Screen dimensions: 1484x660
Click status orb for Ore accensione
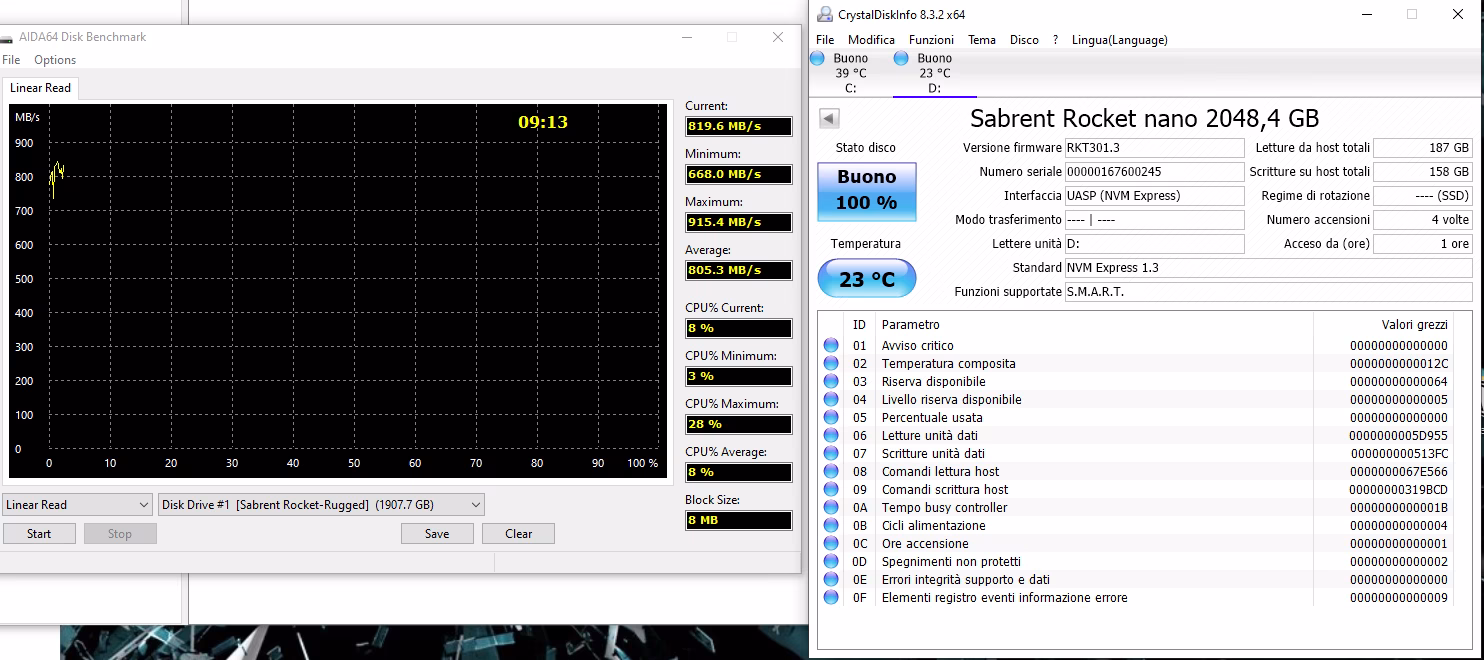tap(831, 543)
